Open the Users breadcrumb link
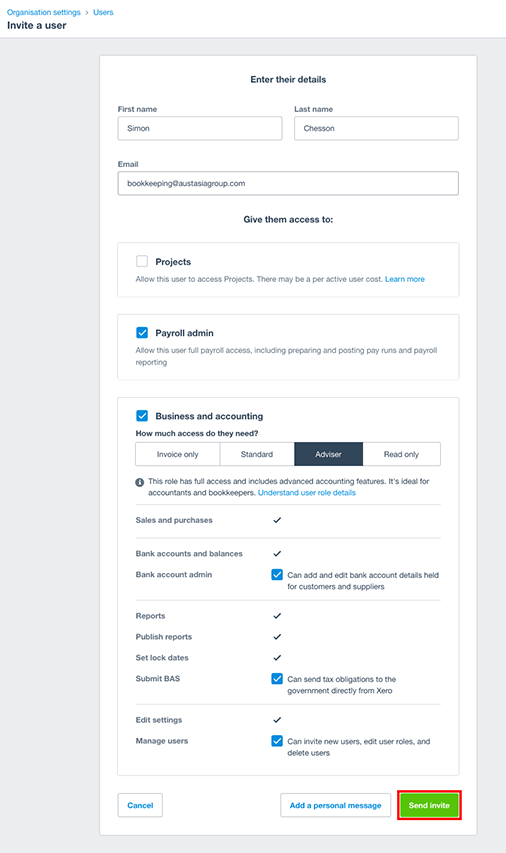Image resolution: width=506 pixels, height=853 pixels. (x=103, y=12)
